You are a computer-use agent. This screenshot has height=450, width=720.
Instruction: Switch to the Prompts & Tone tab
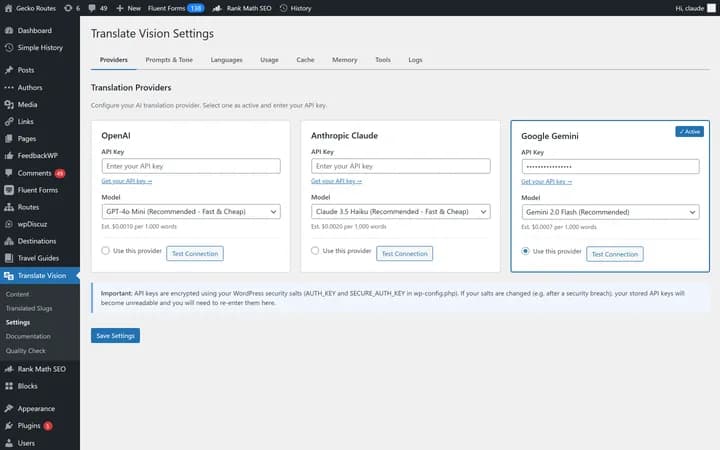tap(170, 60)
